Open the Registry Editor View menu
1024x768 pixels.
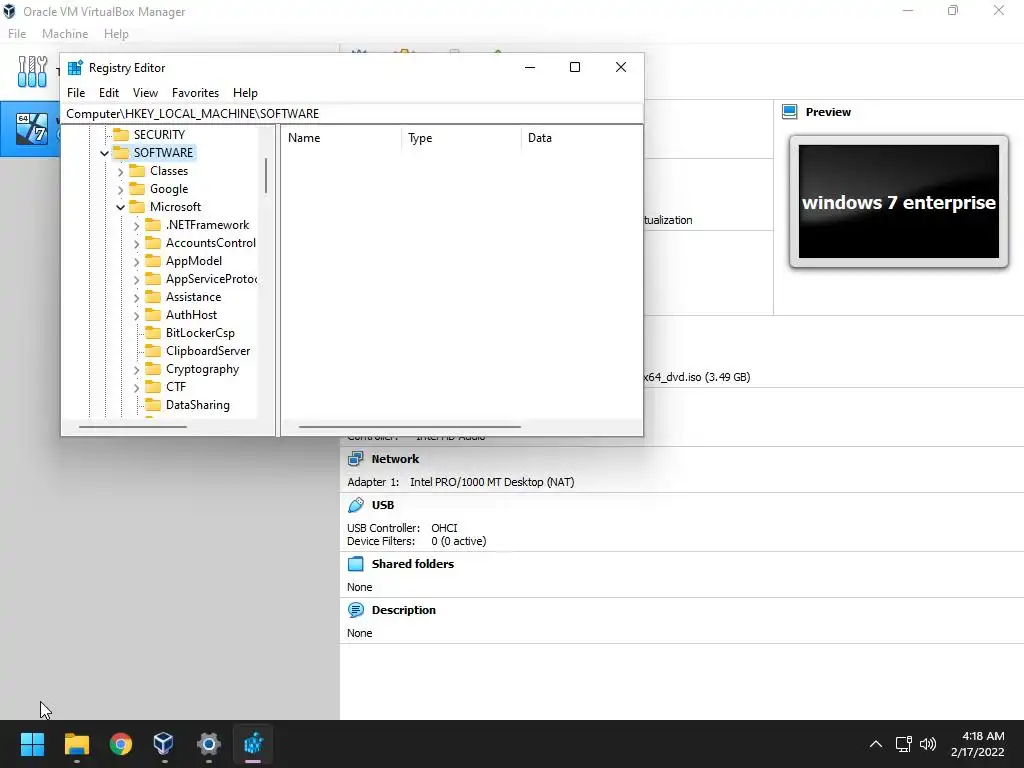point(145,93)
